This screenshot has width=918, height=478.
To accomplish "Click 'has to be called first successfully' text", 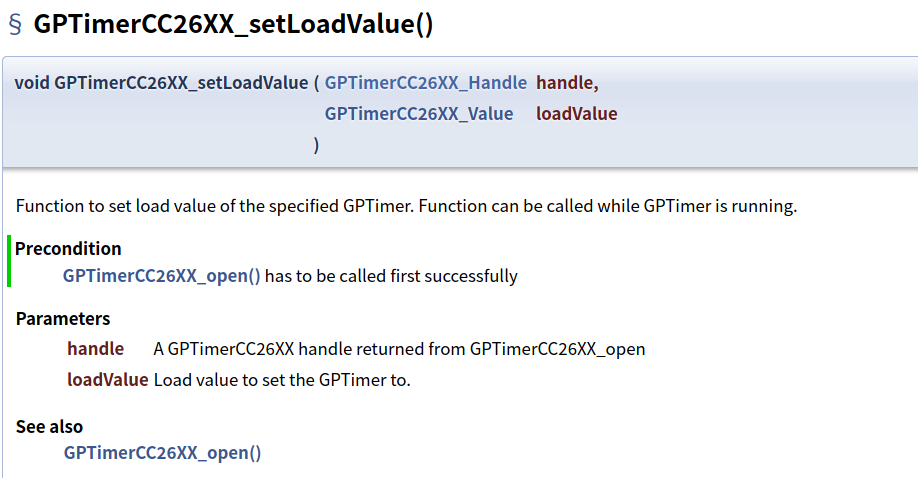I will coord(391,276).
